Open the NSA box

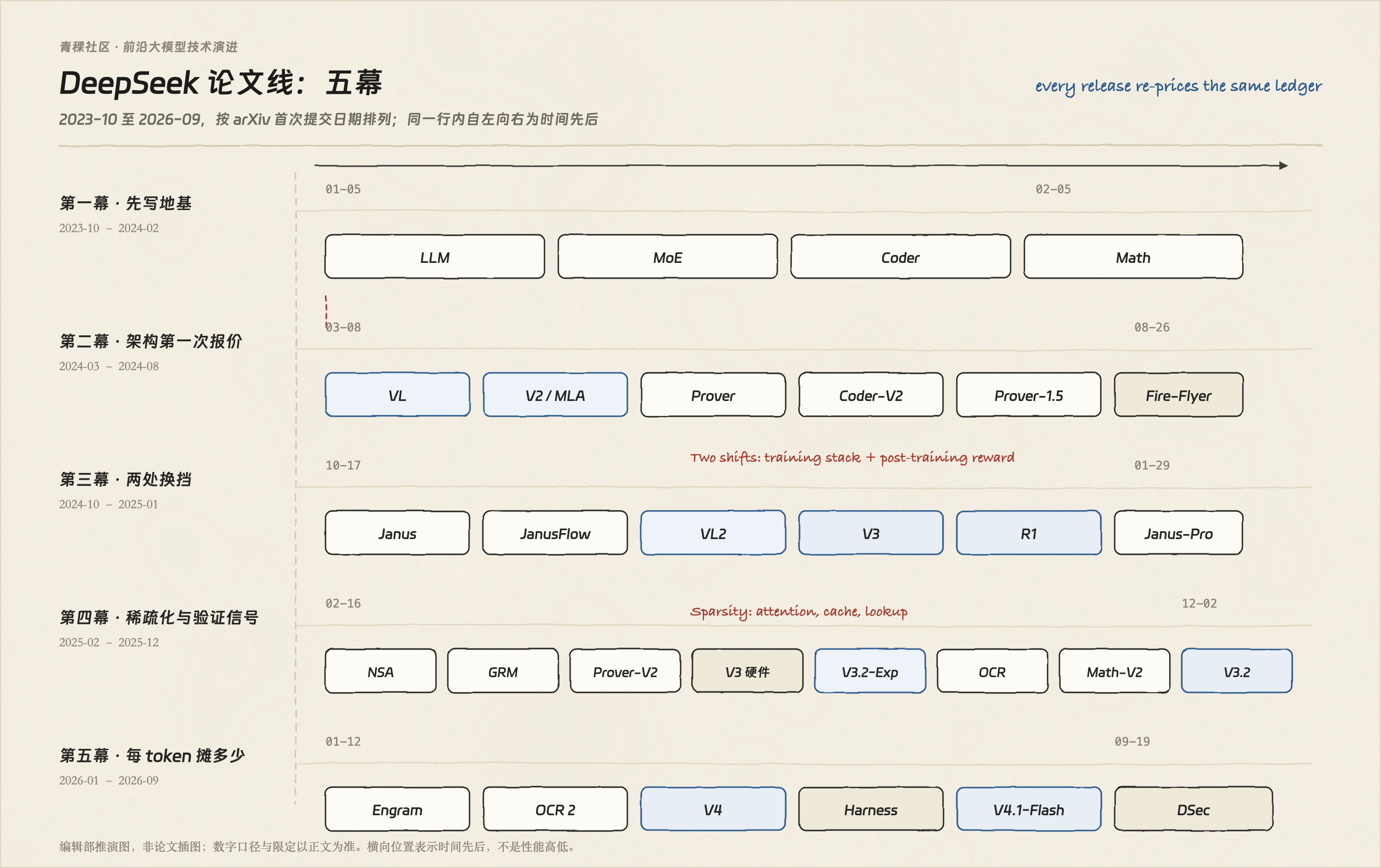click(x=380, y=671)
